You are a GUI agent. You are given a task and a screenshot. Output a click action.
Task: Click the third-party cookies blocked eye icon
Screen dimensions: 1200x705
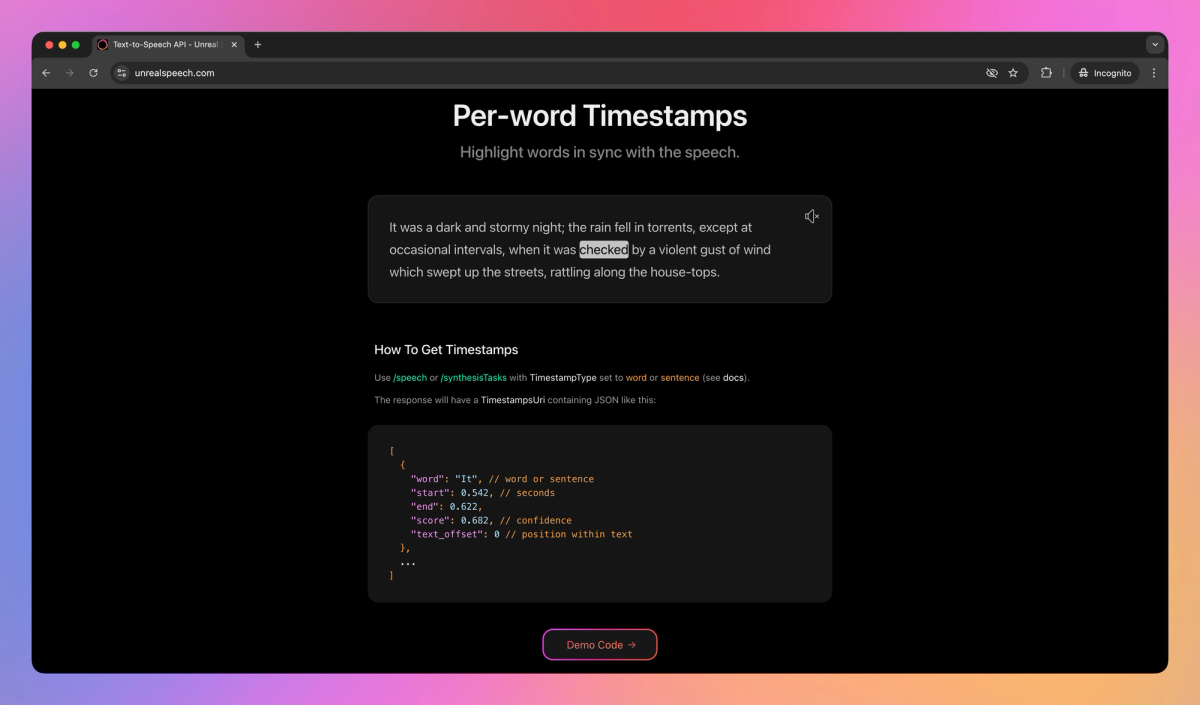[x=992, y=73]
